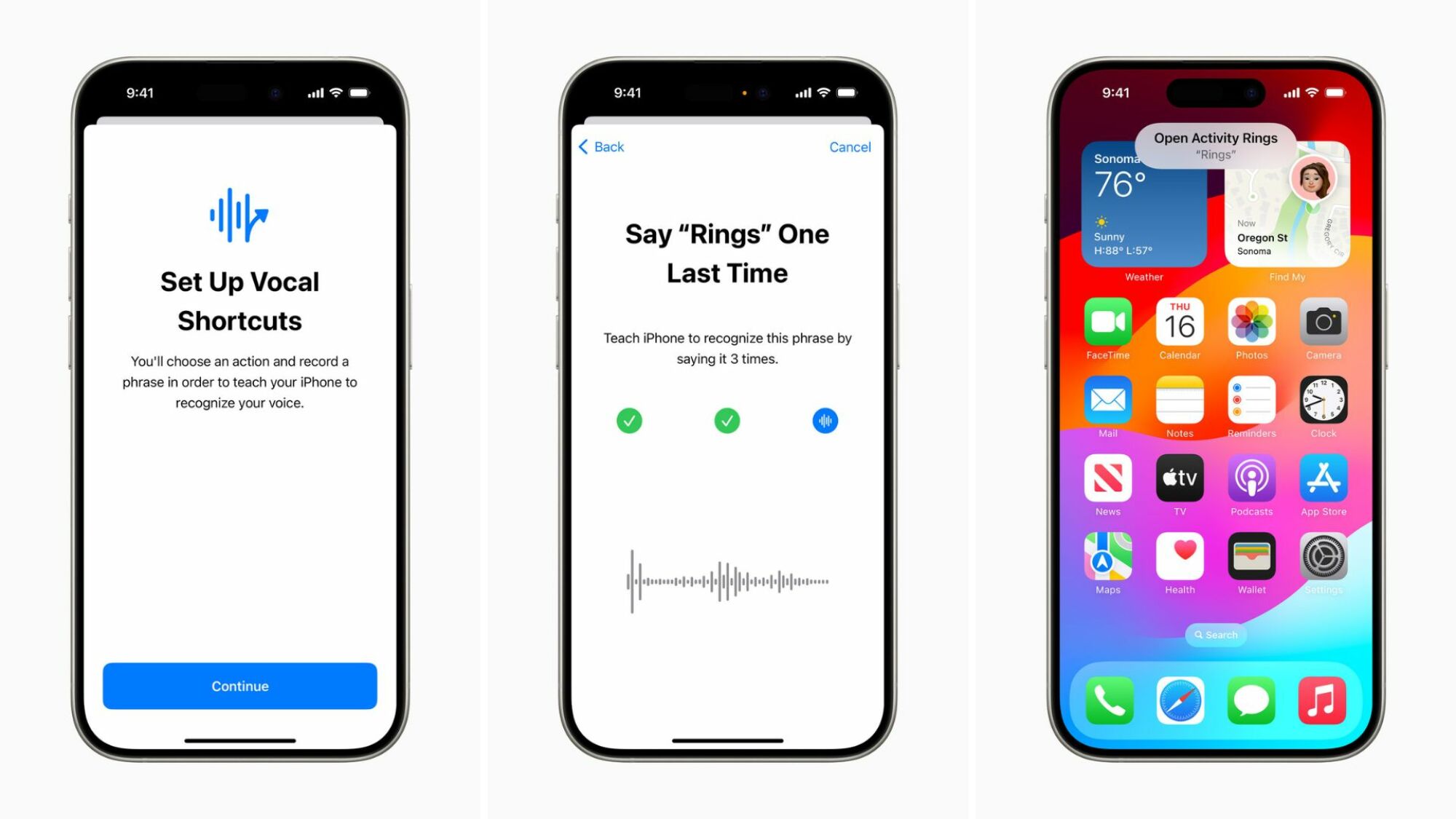This screenshot has width=1456, height=819.
Task: Open the Podcasts app
Action: tap(1249, 483)
